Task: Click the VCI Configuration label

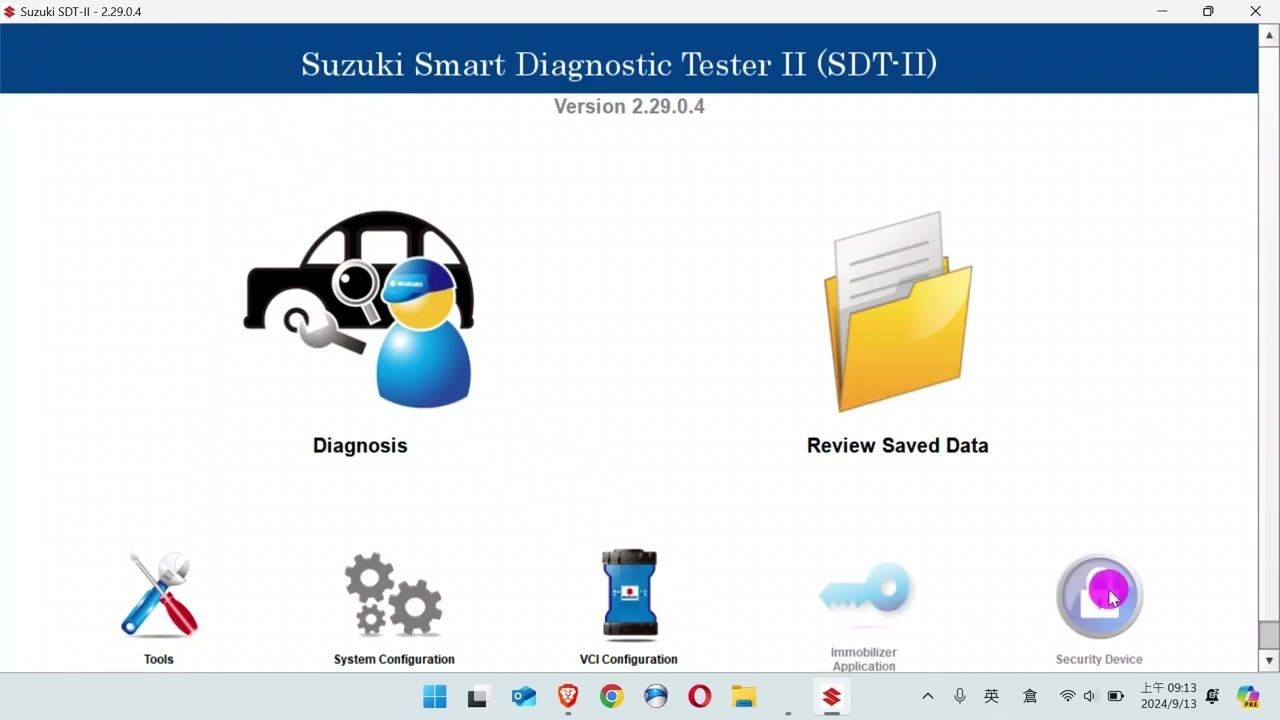Action: tap(629, 660)
